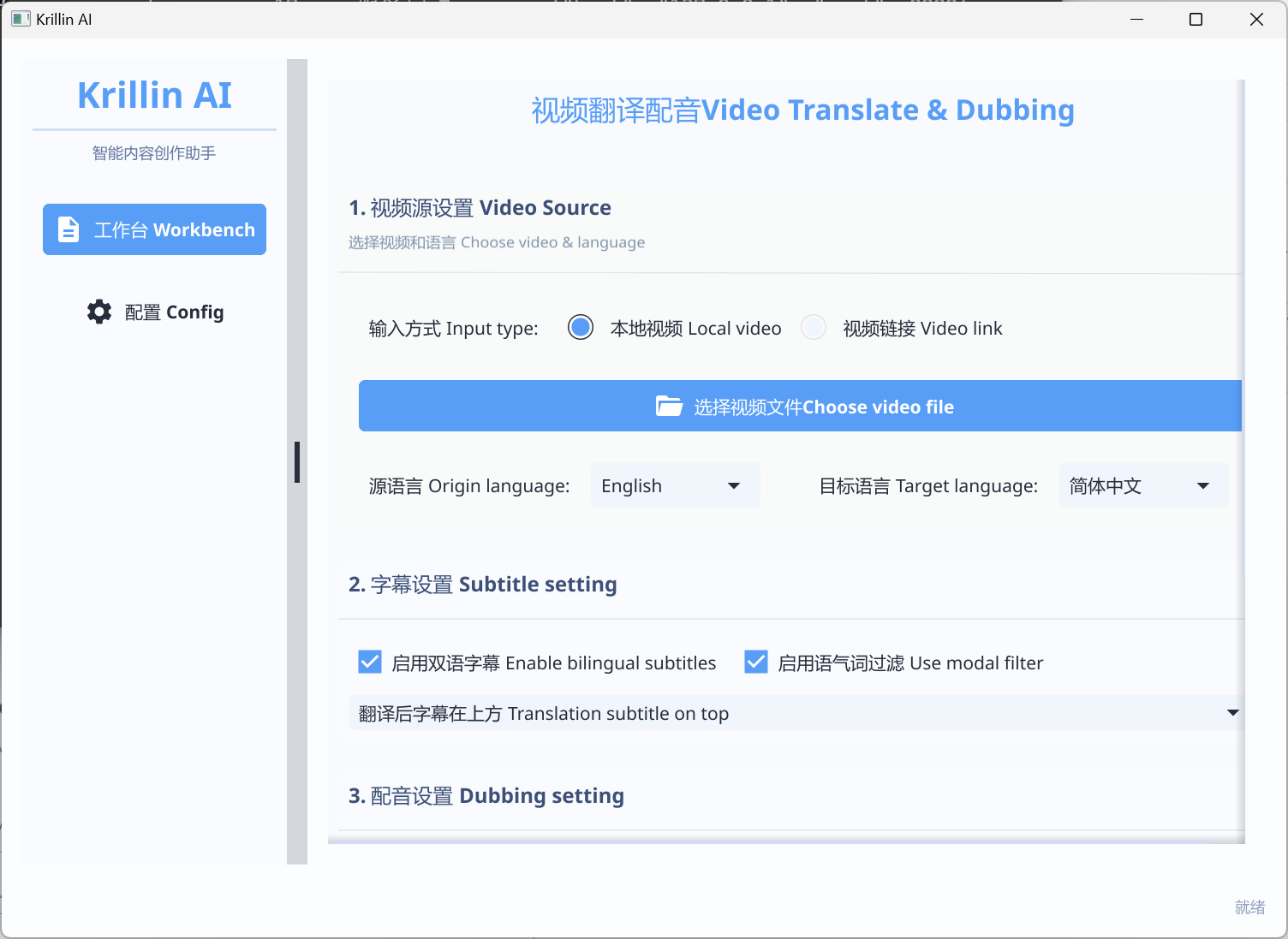The width and height of the screenshot is (1288, 939).
Task: Uncheck the Use modal filter option
Action: (x=756, y=662)
